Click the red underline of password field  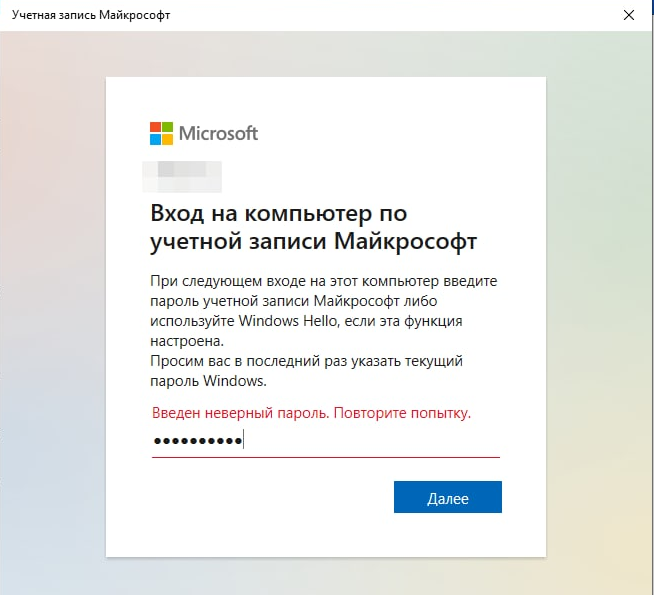[x=326, y=457]
